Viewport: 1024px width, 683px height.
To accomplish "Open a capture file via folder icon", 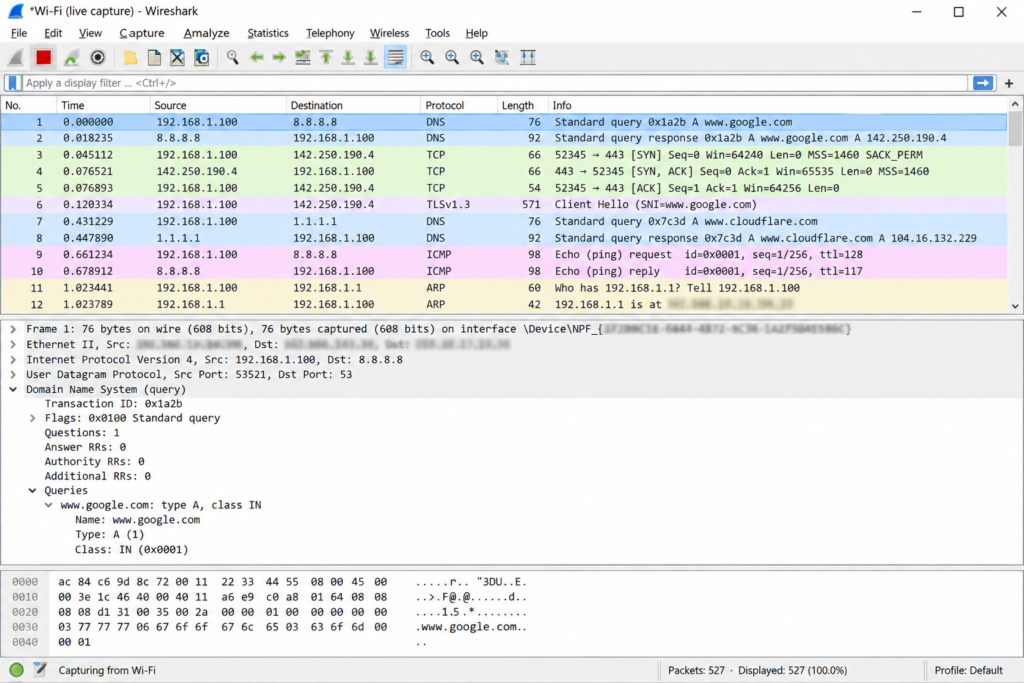I will 131,57.
